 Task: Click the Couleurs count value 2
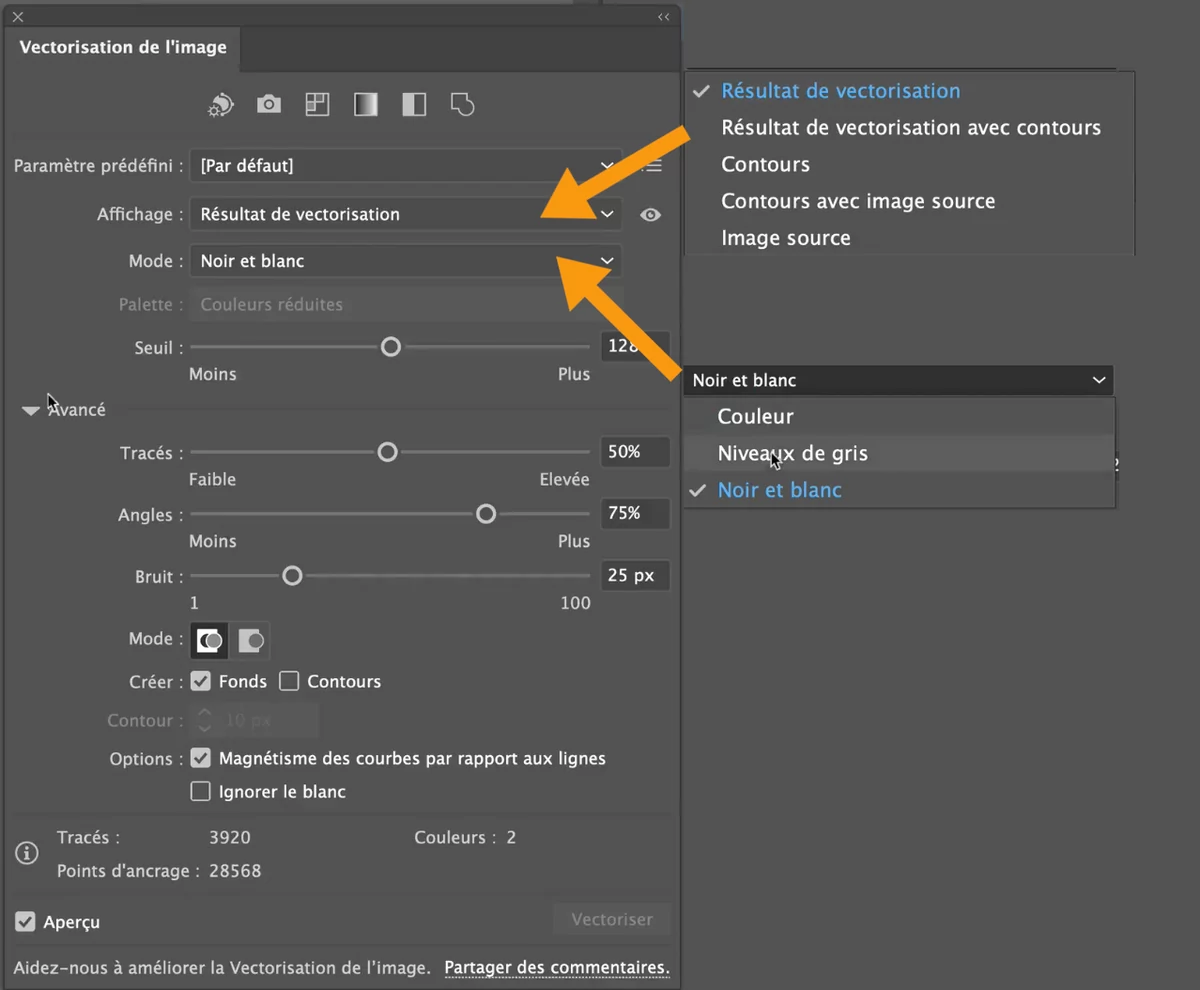coord(511,838)
